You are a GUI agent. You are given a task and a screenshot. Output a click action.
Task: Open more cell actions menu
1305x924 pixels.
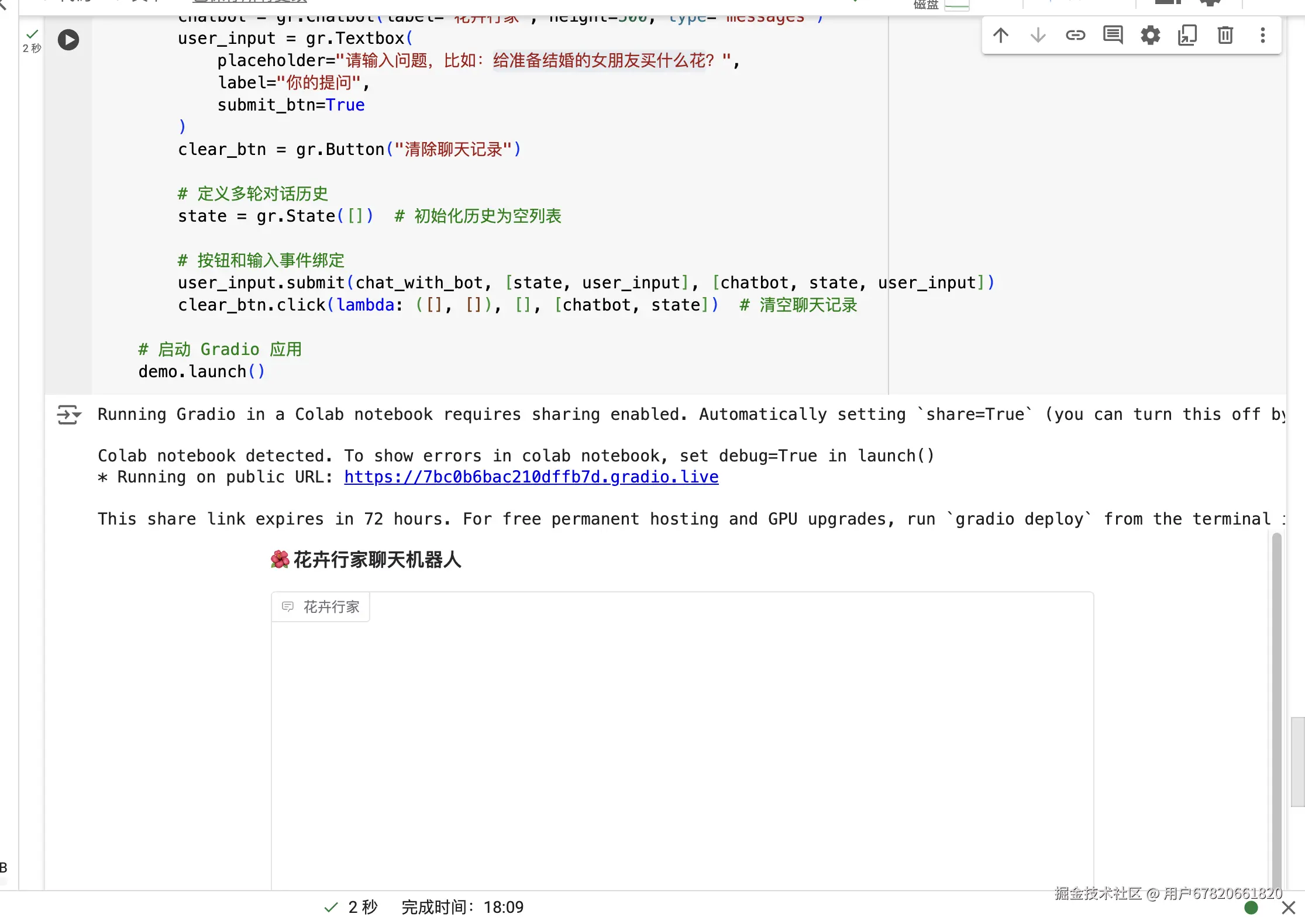click(1262, 36)
